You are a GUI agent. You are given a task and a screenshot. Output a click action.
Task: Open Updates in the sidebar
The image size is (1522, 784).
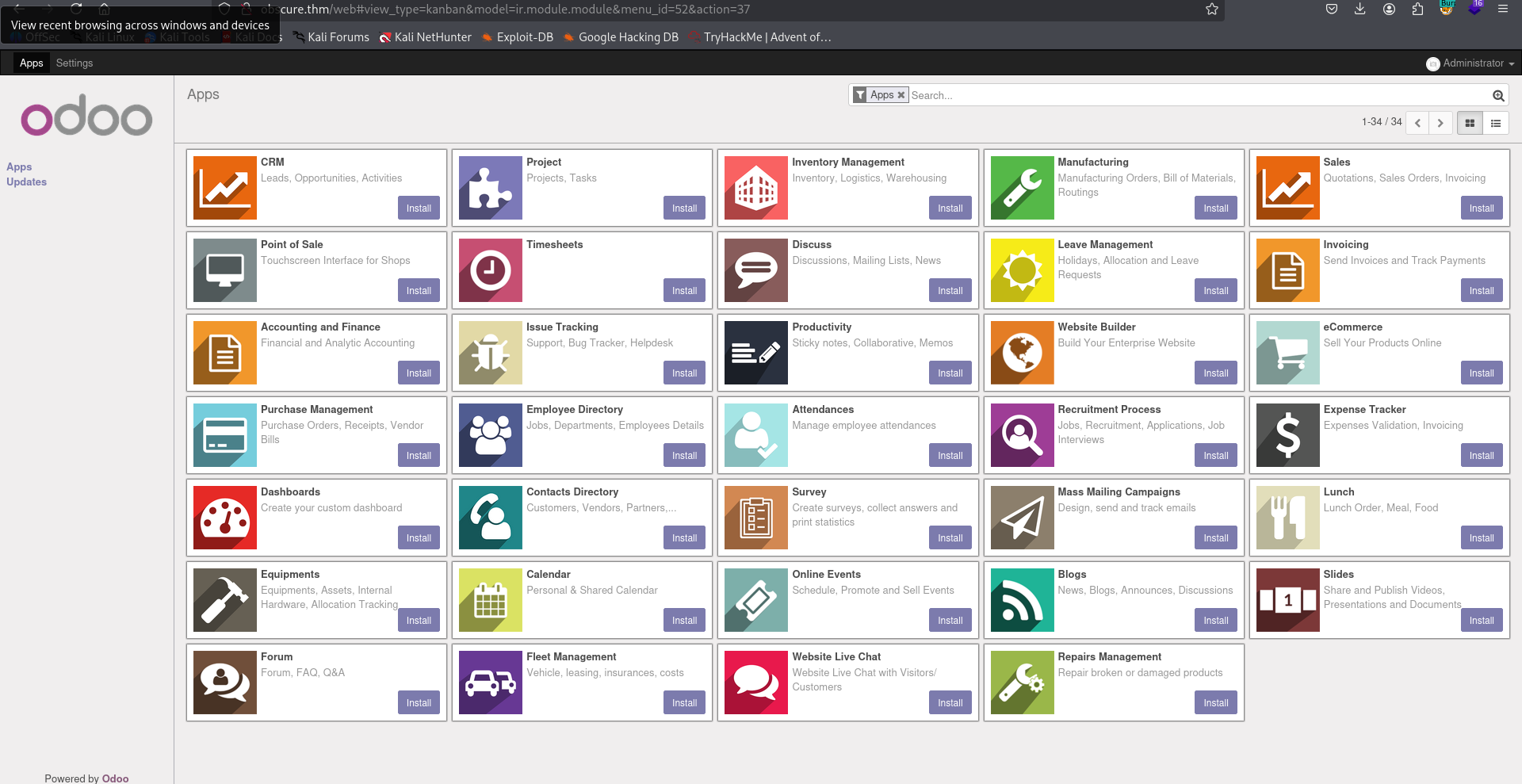pos(27,182)
